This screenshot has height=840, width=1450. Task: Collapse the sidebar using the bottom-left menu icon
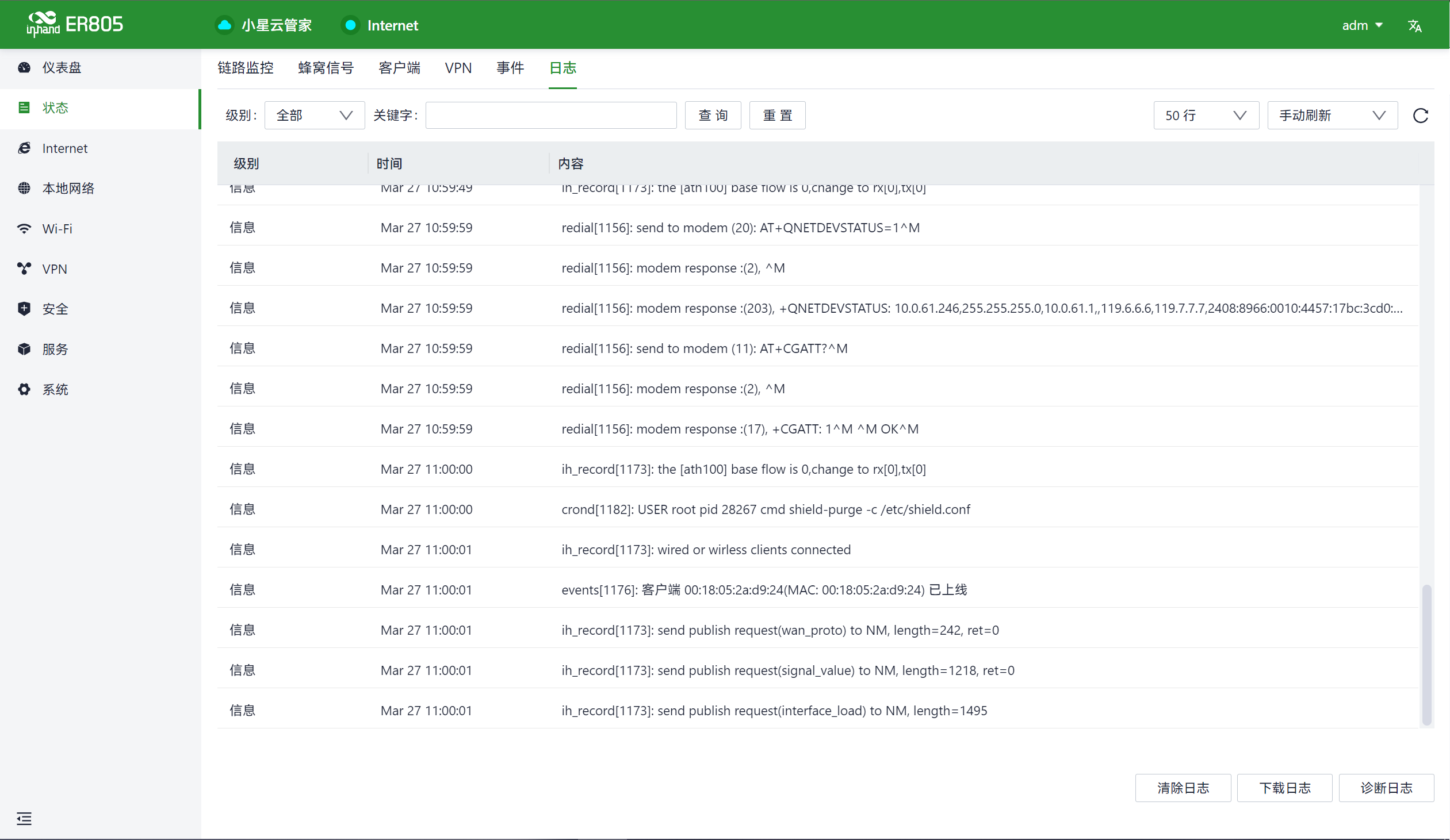[x=24, y=818]
